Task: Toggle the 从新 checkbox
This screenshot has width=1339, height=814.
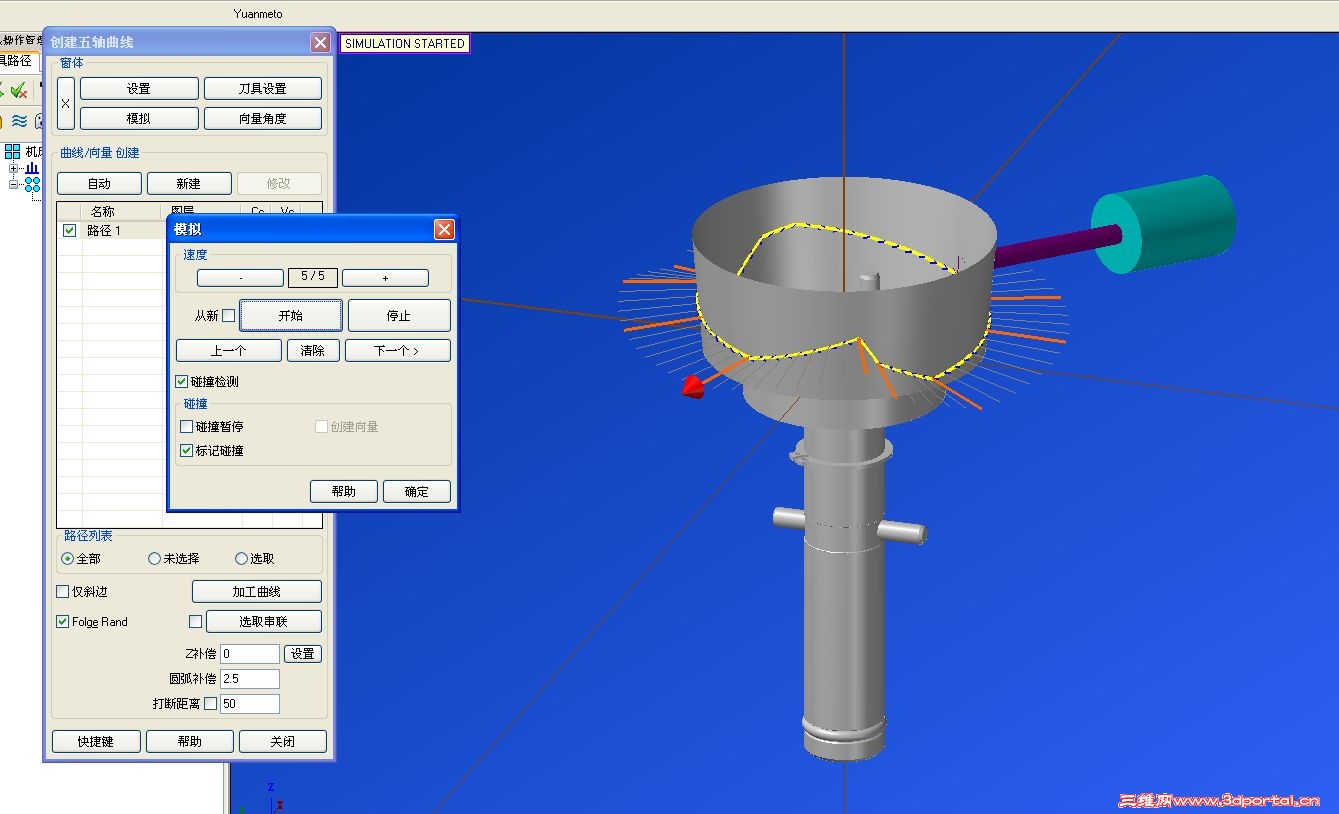Action: click(x=228, y=315)
